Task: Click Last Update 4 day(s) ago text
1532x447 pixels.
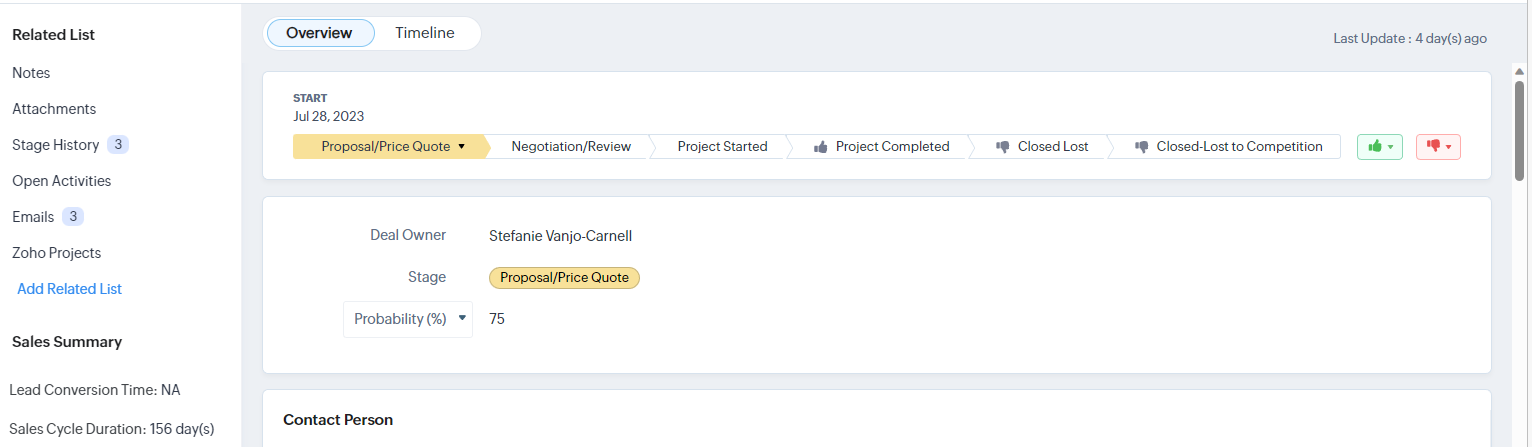Action: coord(1410,39)
